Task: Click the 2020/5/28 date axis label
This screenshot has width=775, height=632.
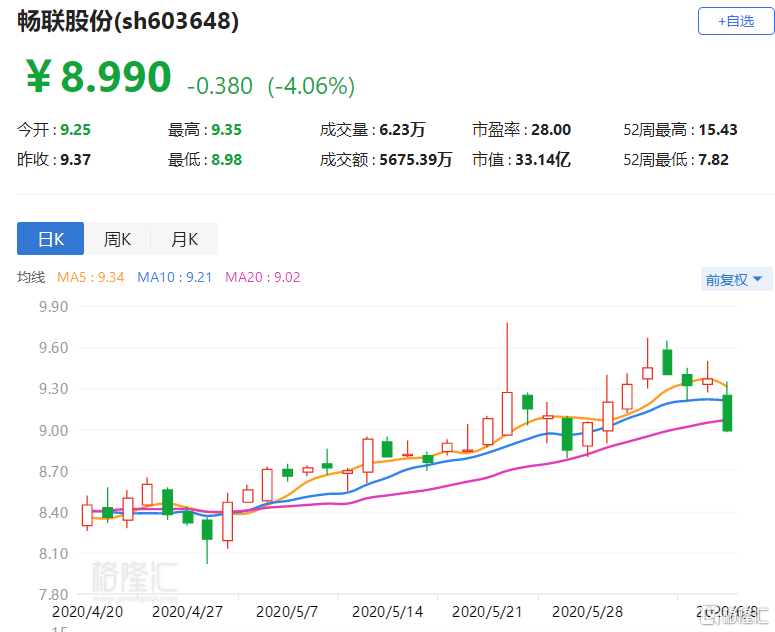Action: pyautogui.click(x=587, y=612)
